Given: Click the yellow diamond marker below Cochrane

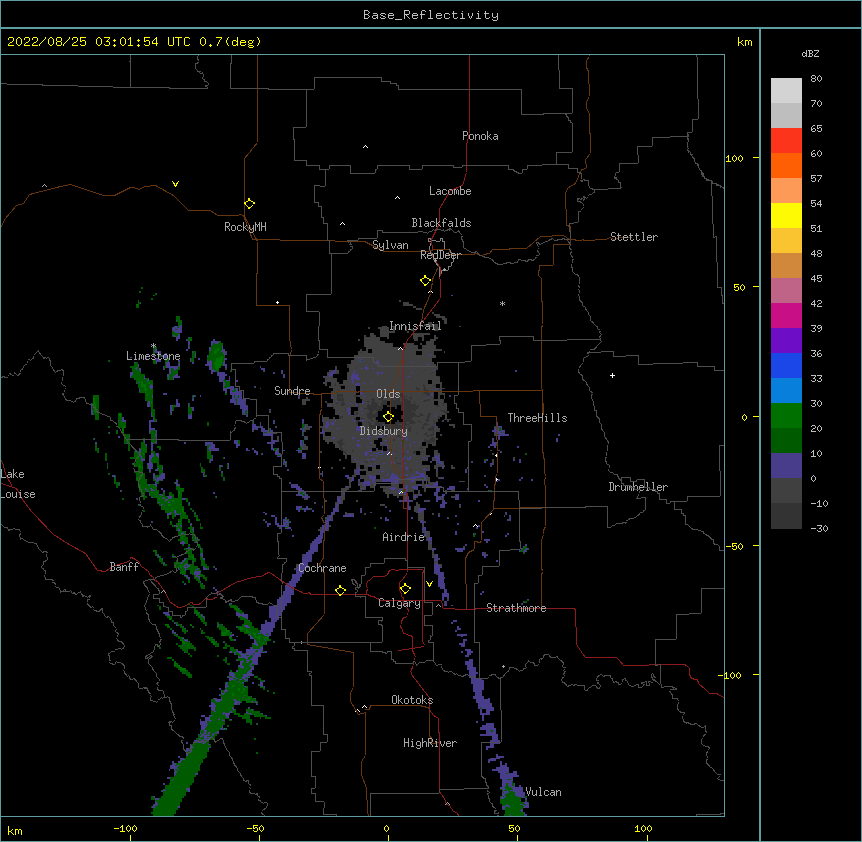Looking at the screenshot, I should [340, 590].
